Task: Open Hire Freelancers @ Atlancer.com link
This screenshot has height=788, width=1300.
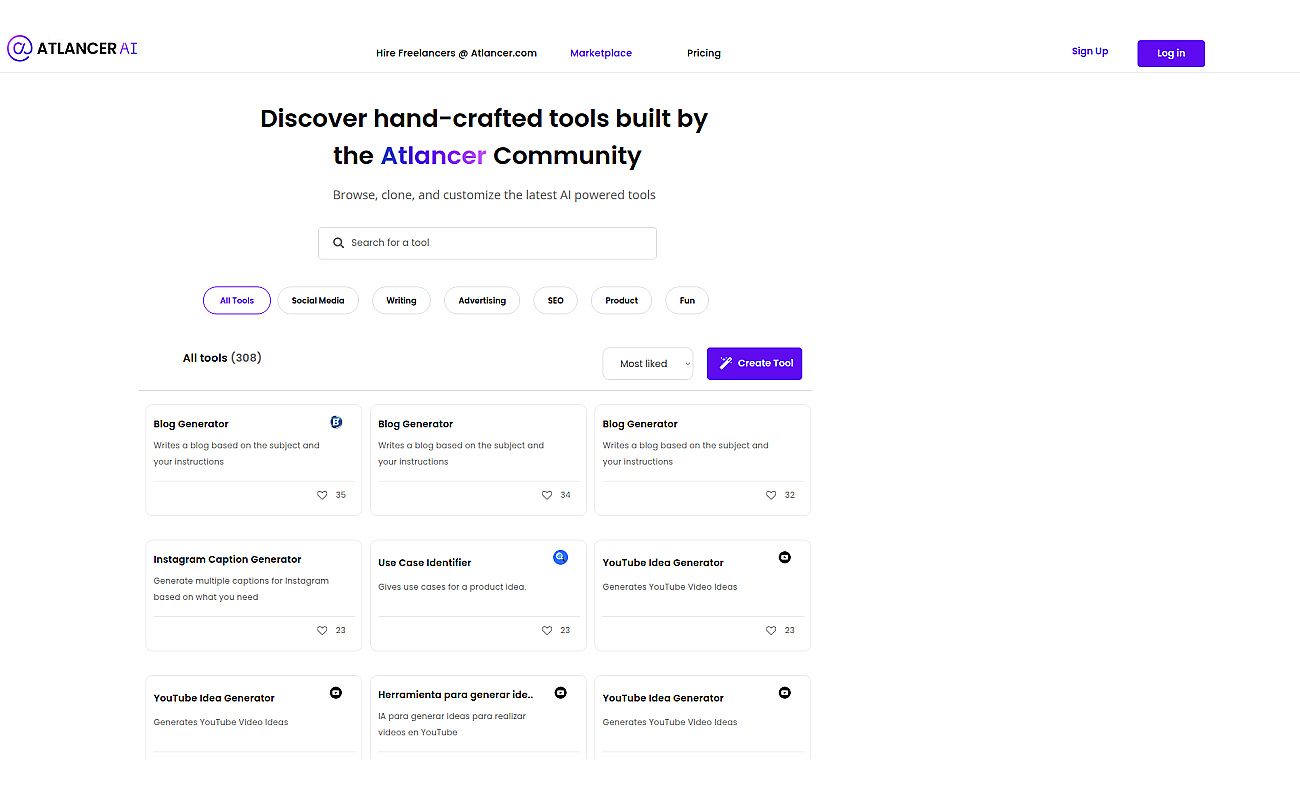Action: (x=456, y=53)
